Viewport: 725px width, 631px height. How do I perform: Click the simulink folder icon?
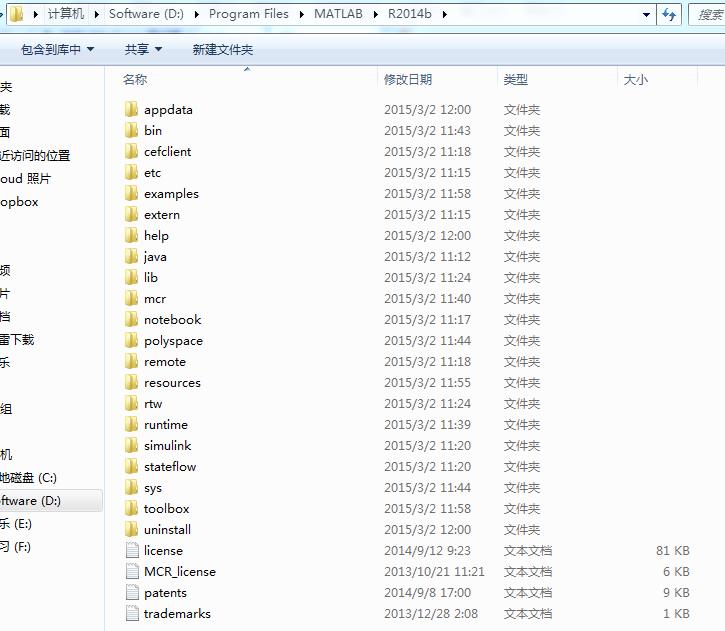[x=132, y=446]
